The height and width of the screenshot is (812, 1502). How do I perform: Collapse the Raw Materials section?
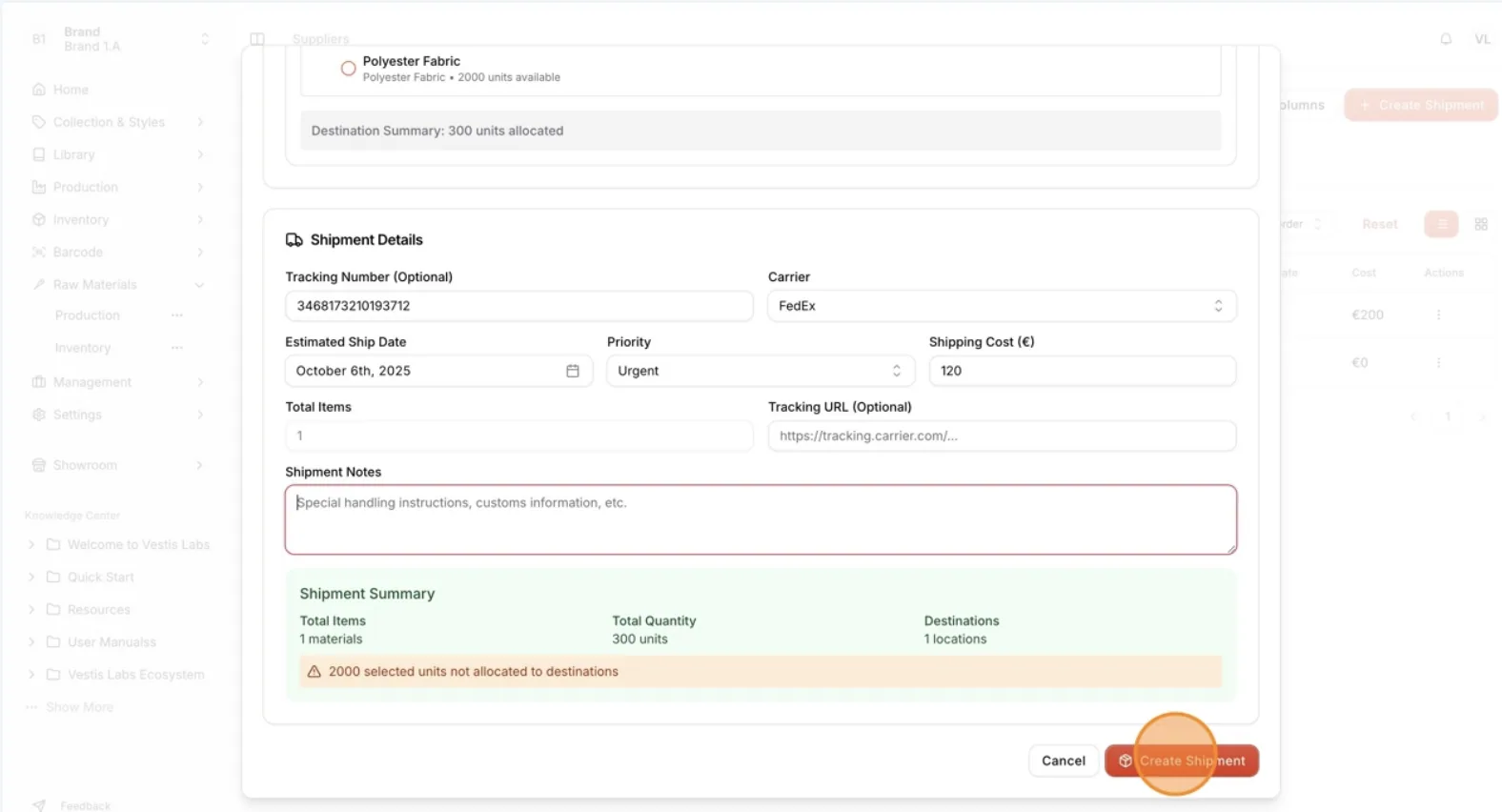click(119, 284)
